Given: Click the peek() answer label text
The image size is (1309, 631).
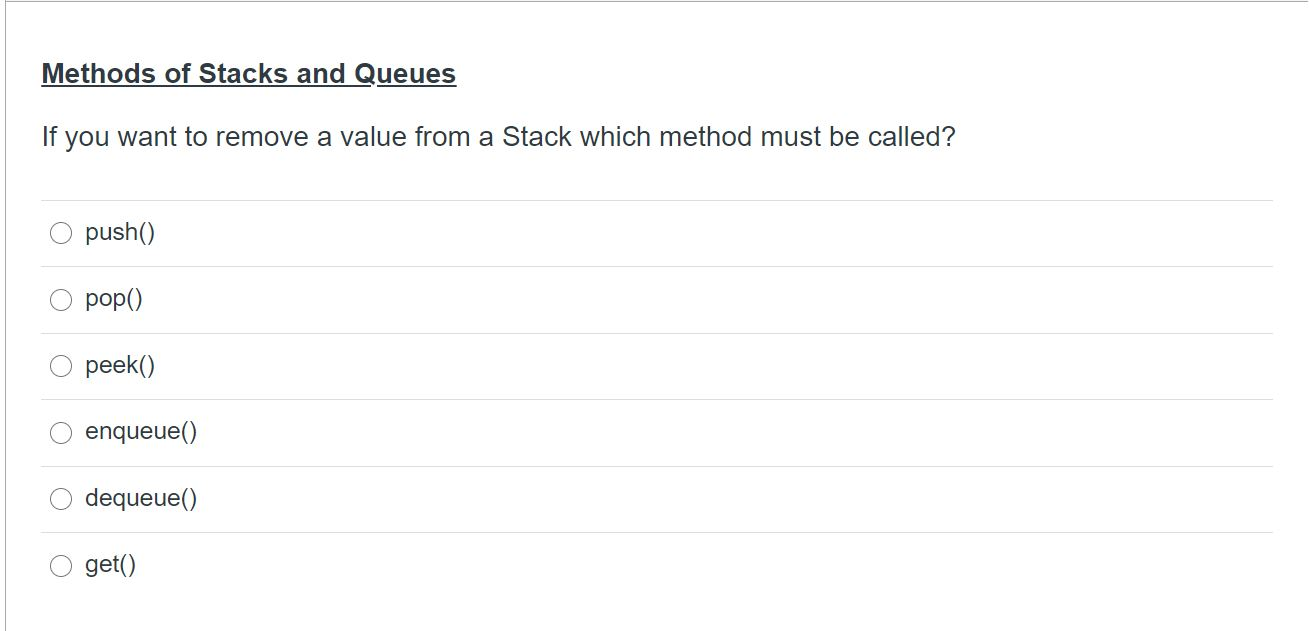Looking at the screenshot, I should coord(120,366).
